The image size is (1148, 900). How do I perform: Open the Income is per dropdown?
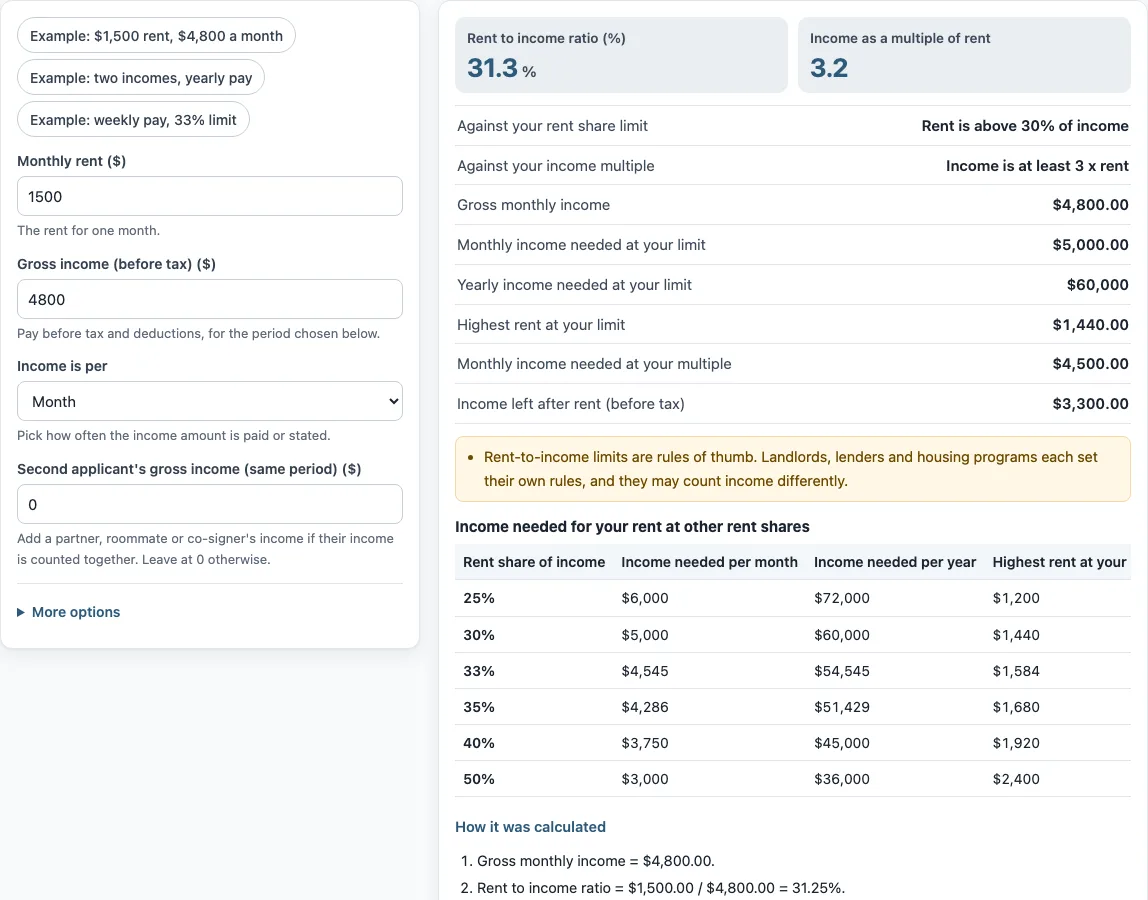[209, 401]
